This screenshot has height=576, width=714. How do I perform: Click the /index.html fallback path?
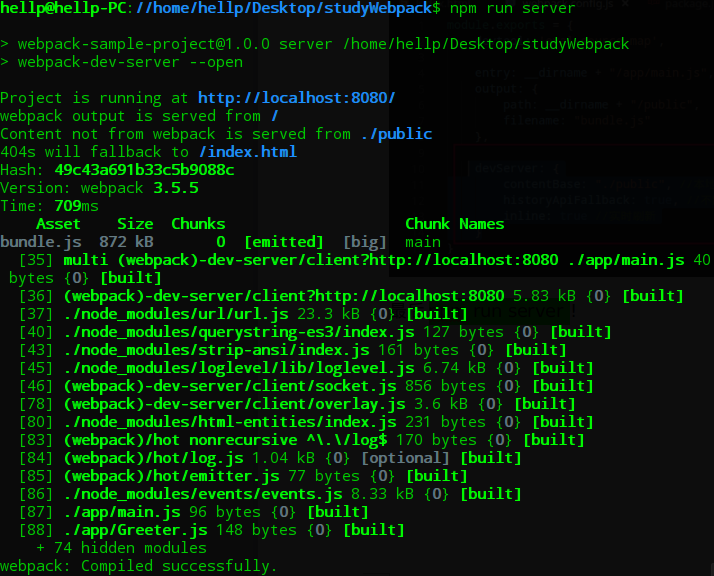point(248,152)
